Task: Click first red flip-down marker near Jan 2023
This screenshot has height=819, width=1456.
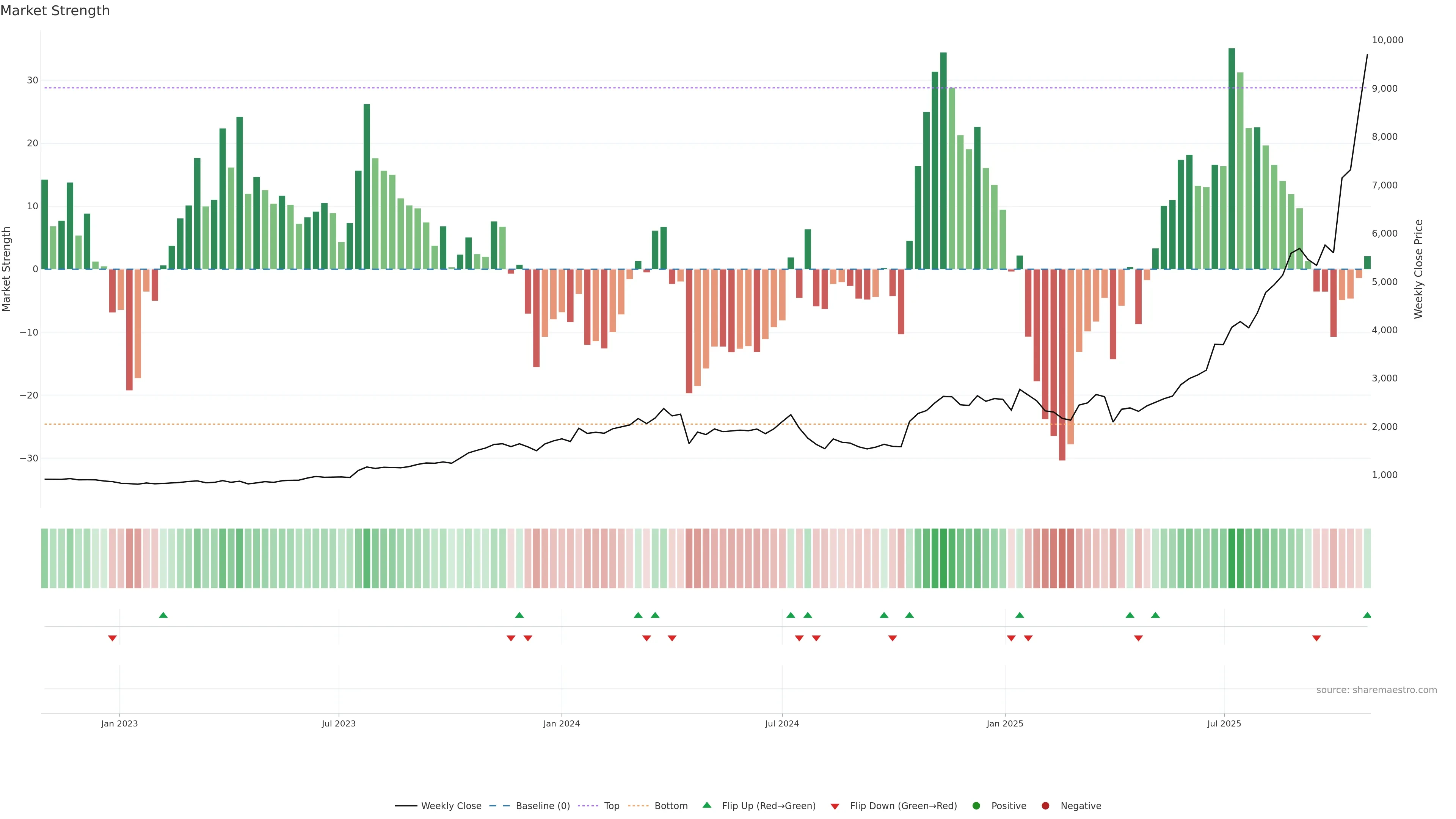Action: (113, 638)
